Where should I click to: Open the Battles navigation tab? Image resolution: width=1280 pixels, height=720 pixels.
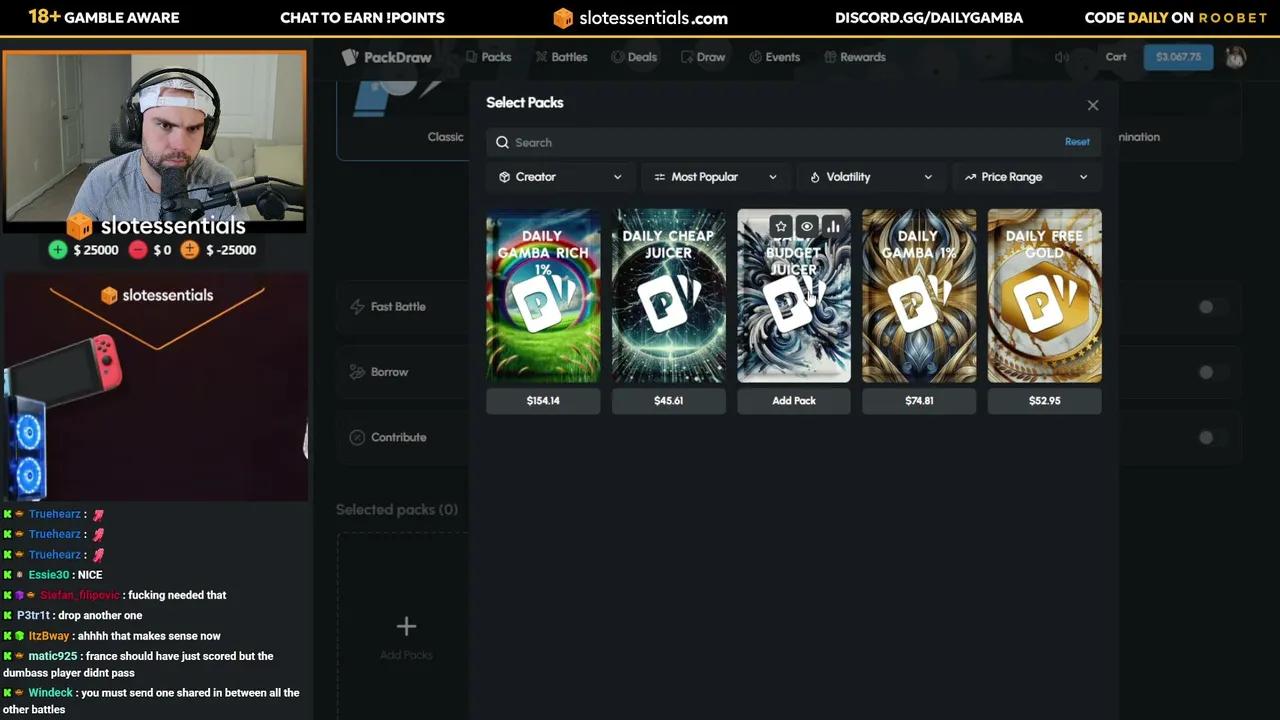pos(562,57)
